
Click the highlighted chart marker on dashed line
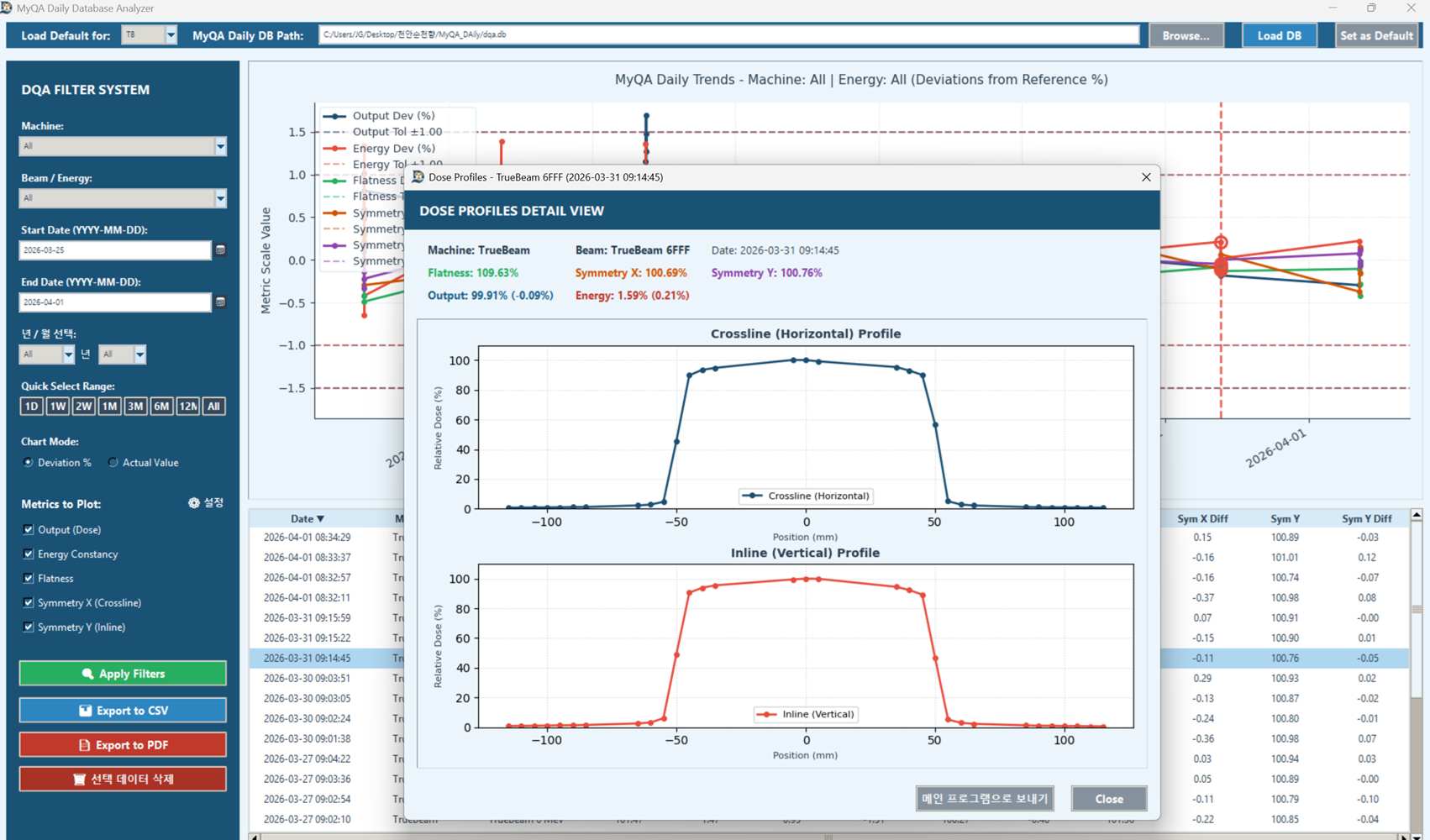[1221, 243]
